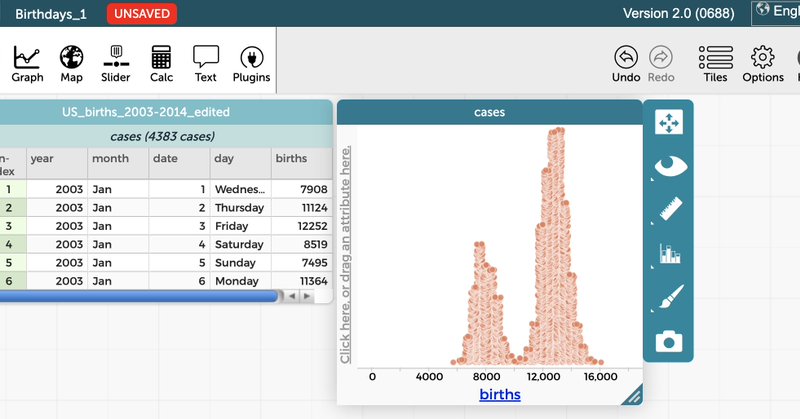Viewport: 800px width, 419px height.
Task: Select row index 1
Action: click(9, 189)
